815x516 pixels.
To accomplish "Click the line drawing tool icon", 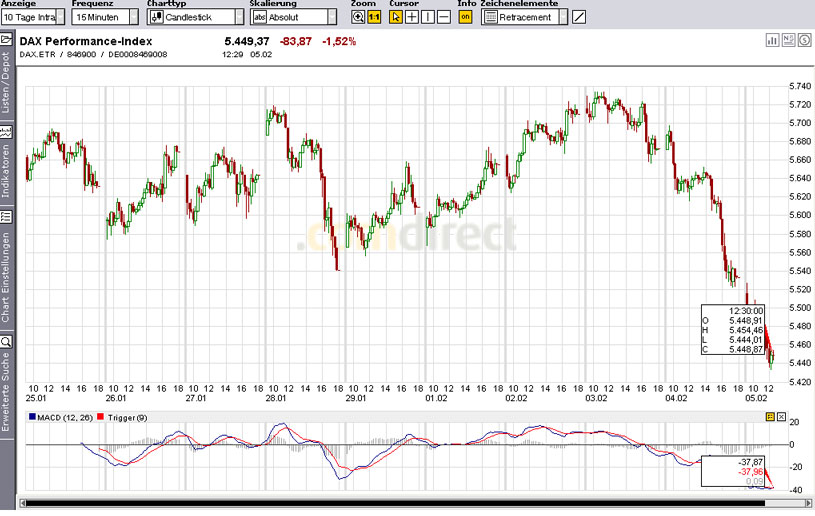I will (x=579, y=17).
